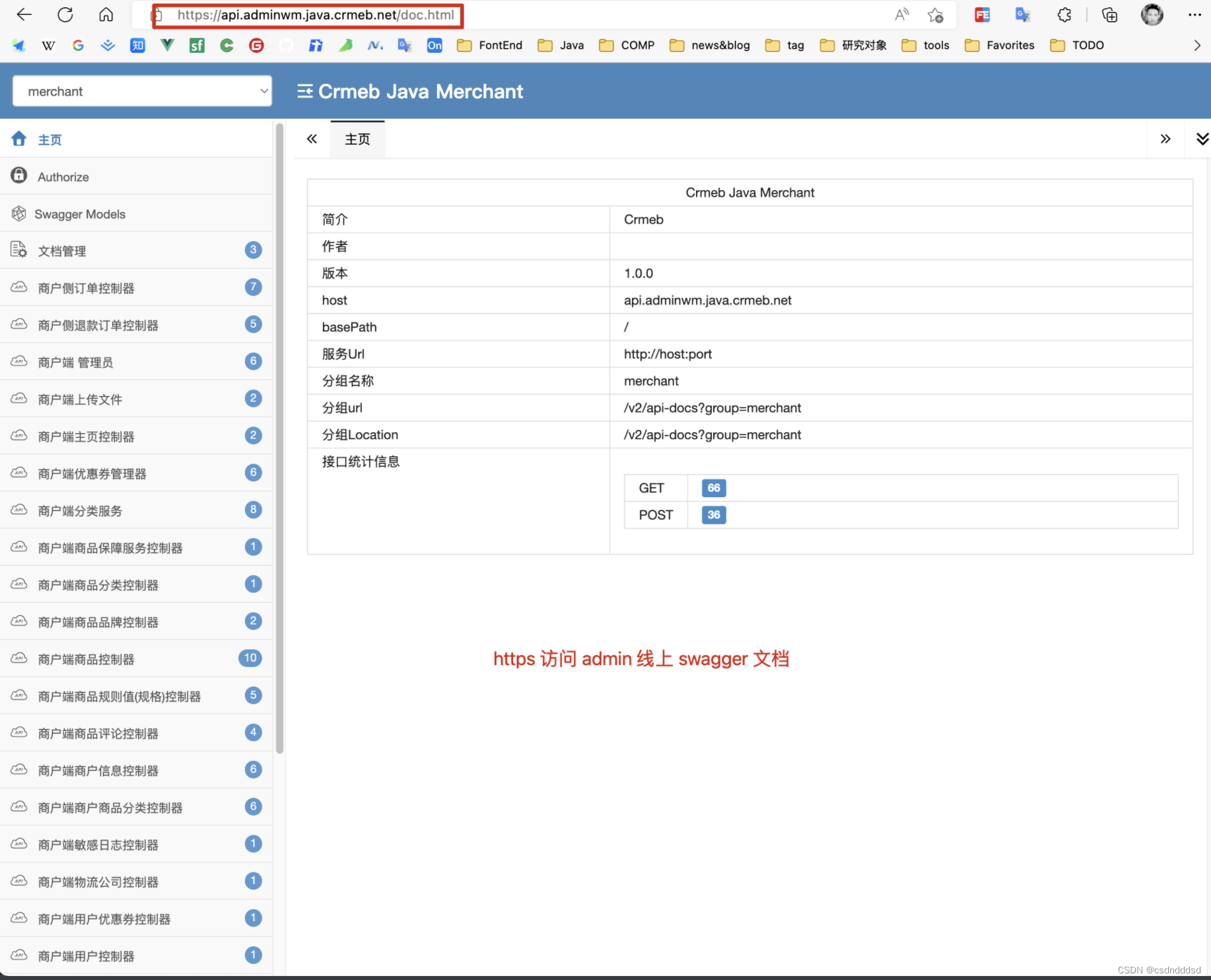Open 商户端用户优惠券控制器 menu item

pos(136,918)
